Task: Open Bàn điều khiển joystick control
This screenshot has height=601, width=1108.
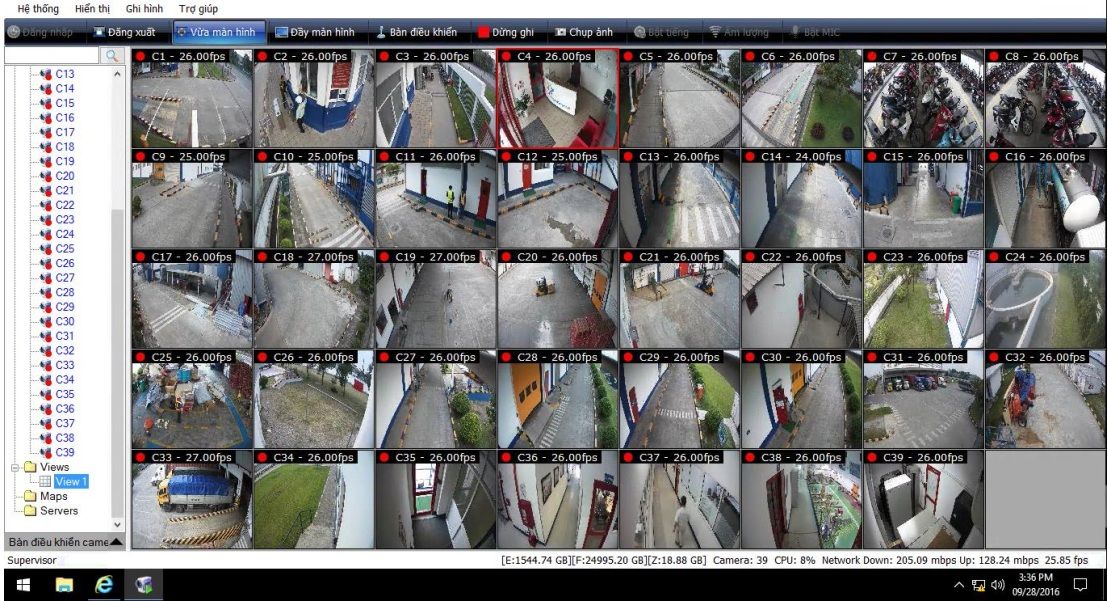Action: (x=417, y=32)
